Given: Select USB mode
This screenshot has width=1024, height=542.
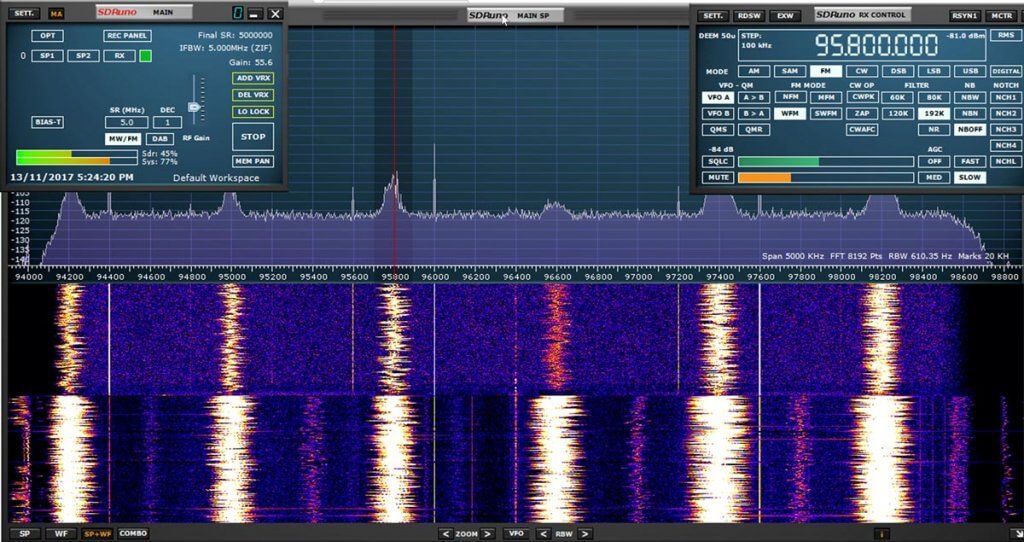Looking at the screenshot, I should tap(970, 71).
